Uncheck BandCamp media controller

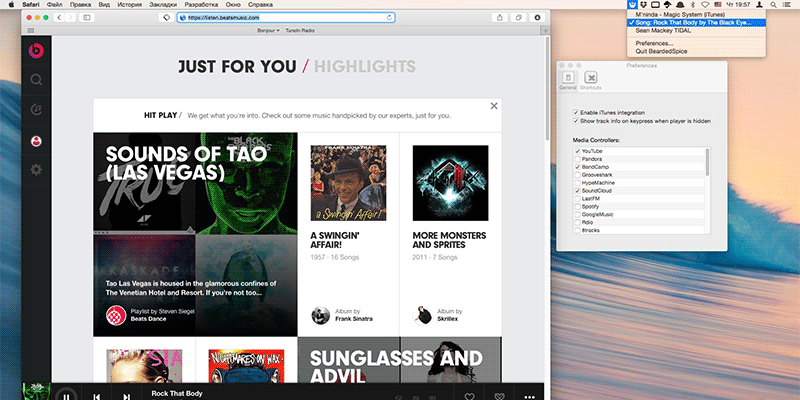tap(578, 167)
